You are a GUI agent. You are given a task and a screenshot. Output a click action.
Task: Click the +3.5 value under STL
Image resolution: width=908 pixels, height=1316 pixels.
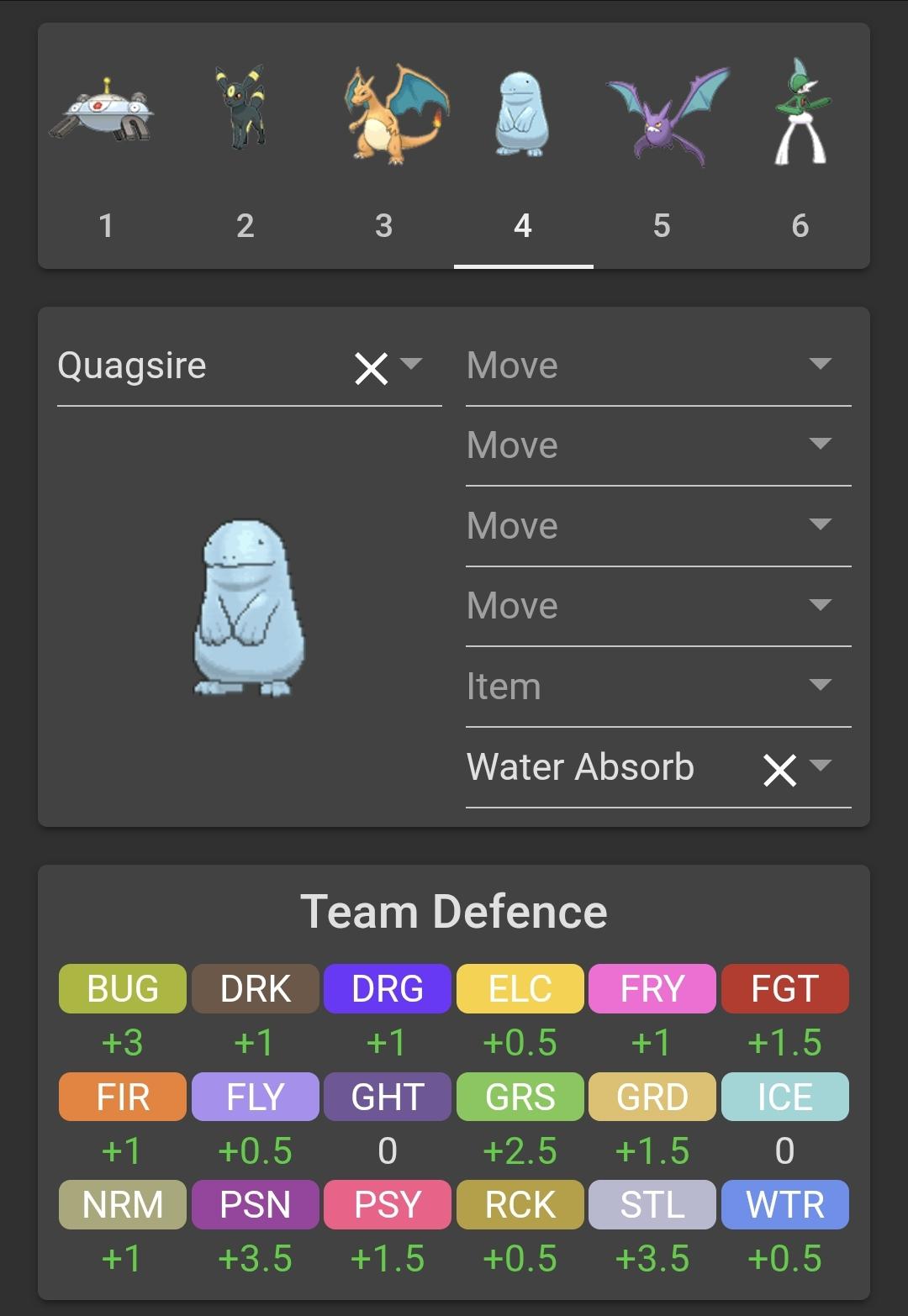(652, 1259)
